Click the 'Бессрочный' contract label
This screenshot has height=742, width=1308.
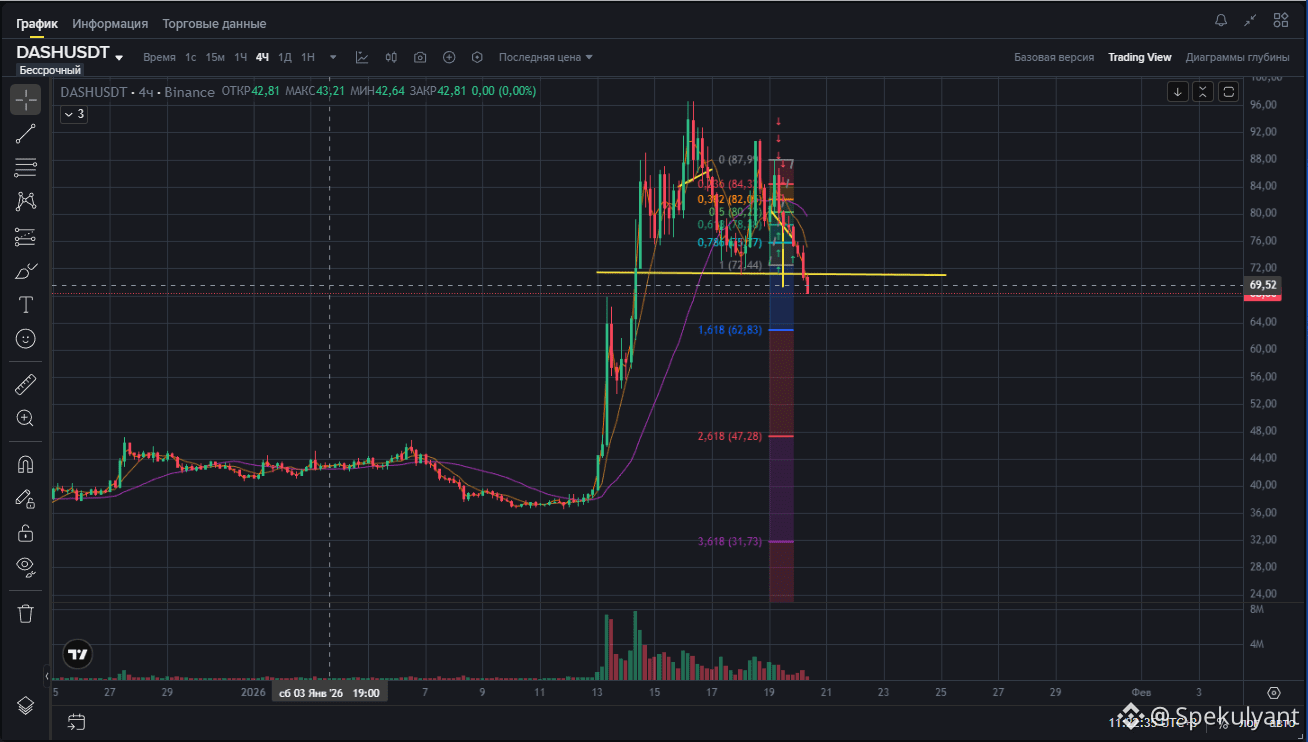[x=50, y=71]
